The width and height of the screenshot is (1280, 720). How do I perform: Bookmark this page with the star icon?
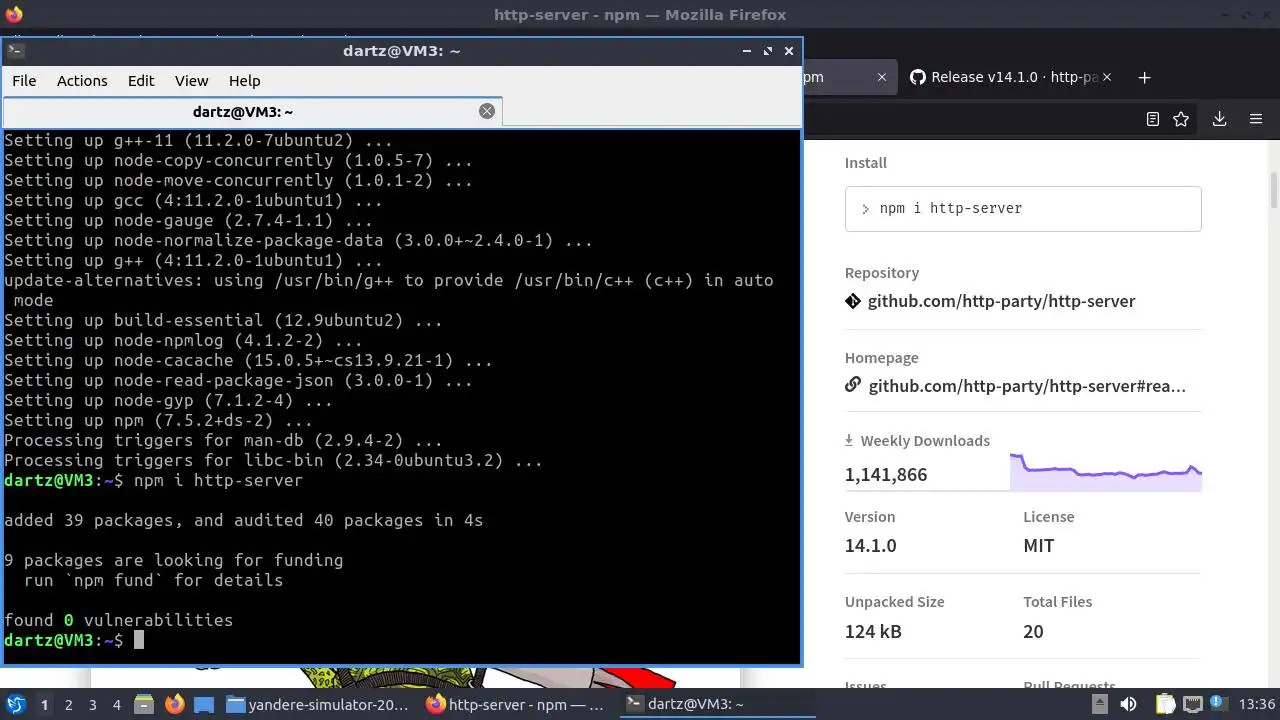click(x=1181, y=119)
